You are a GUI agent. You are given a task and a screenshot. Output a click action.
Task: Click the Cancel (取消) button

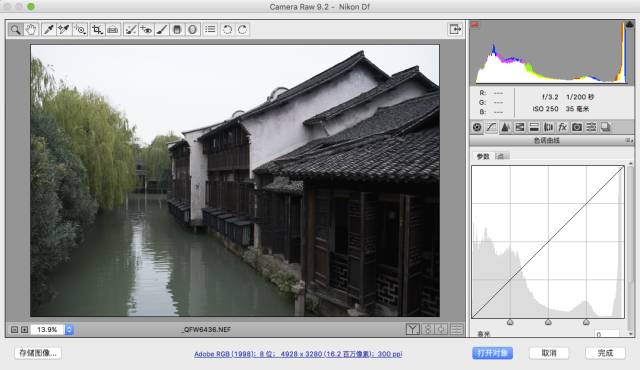(549, 353)
